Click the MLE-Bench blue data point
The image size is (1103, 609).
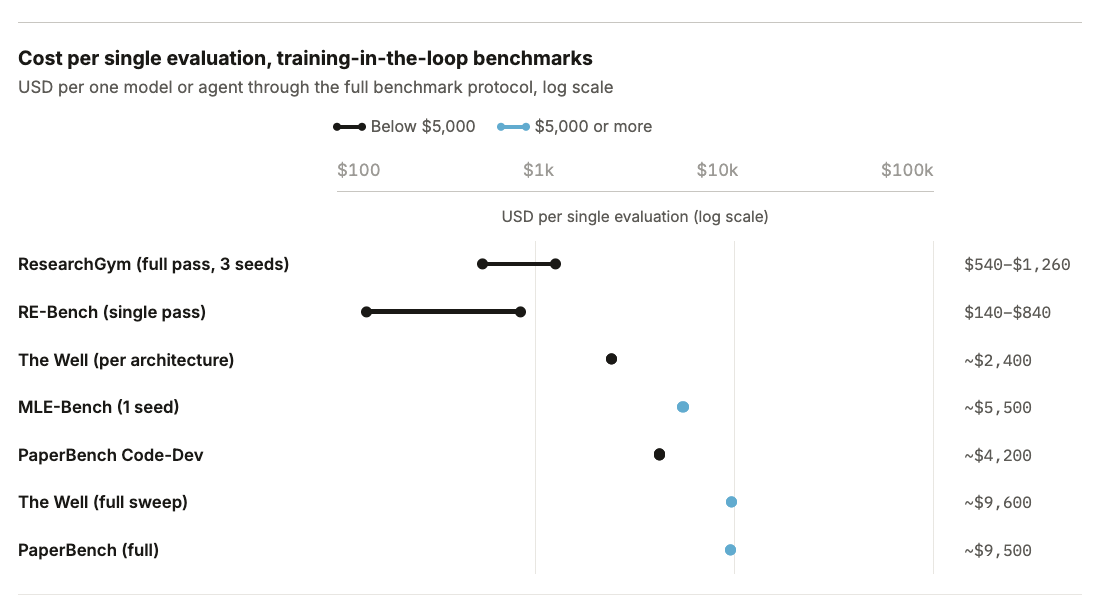click(x=683, y=407)
